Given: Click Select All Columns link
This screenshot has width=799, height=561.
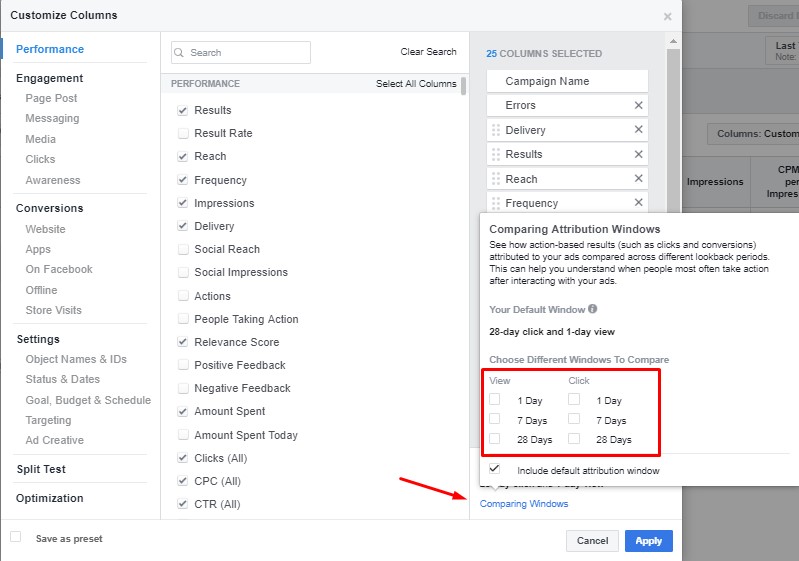Looking at the screenshot, I should 416,84.
